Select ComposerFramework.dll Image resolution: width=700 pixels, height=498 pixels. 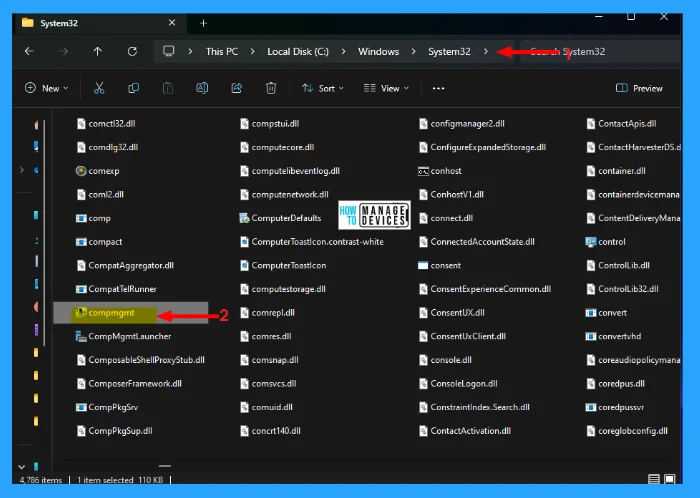(x=129, y=384)
